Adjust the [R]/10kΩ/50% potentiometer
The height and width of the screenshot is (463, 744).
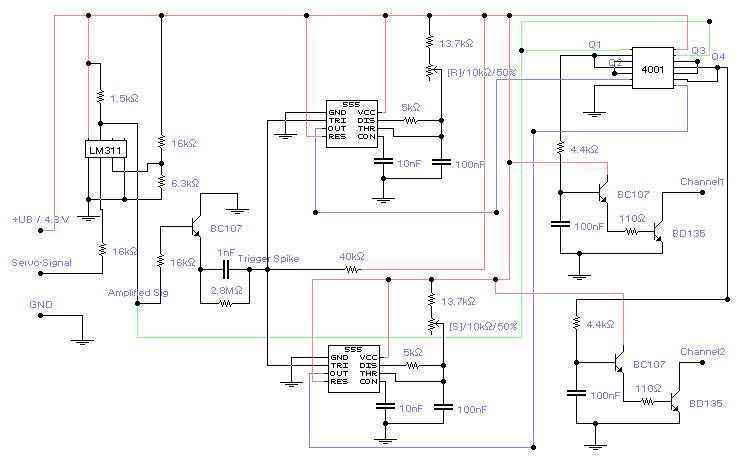tap(431, 72)
